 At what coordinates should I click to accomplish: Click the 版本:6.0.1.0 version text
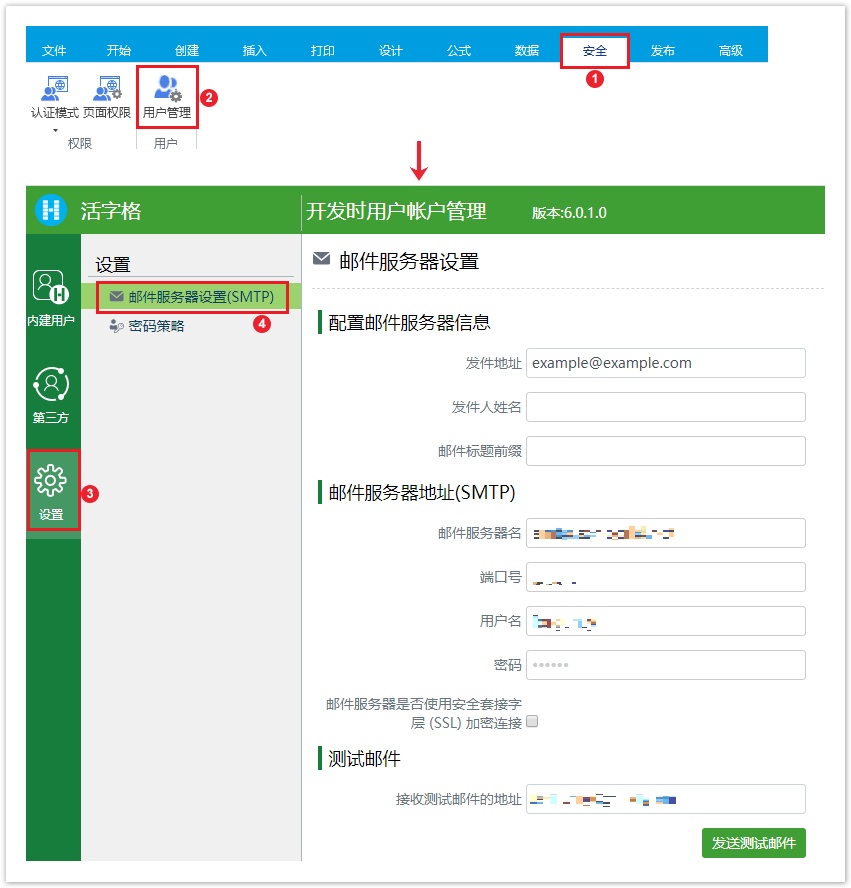click(569, 213)
